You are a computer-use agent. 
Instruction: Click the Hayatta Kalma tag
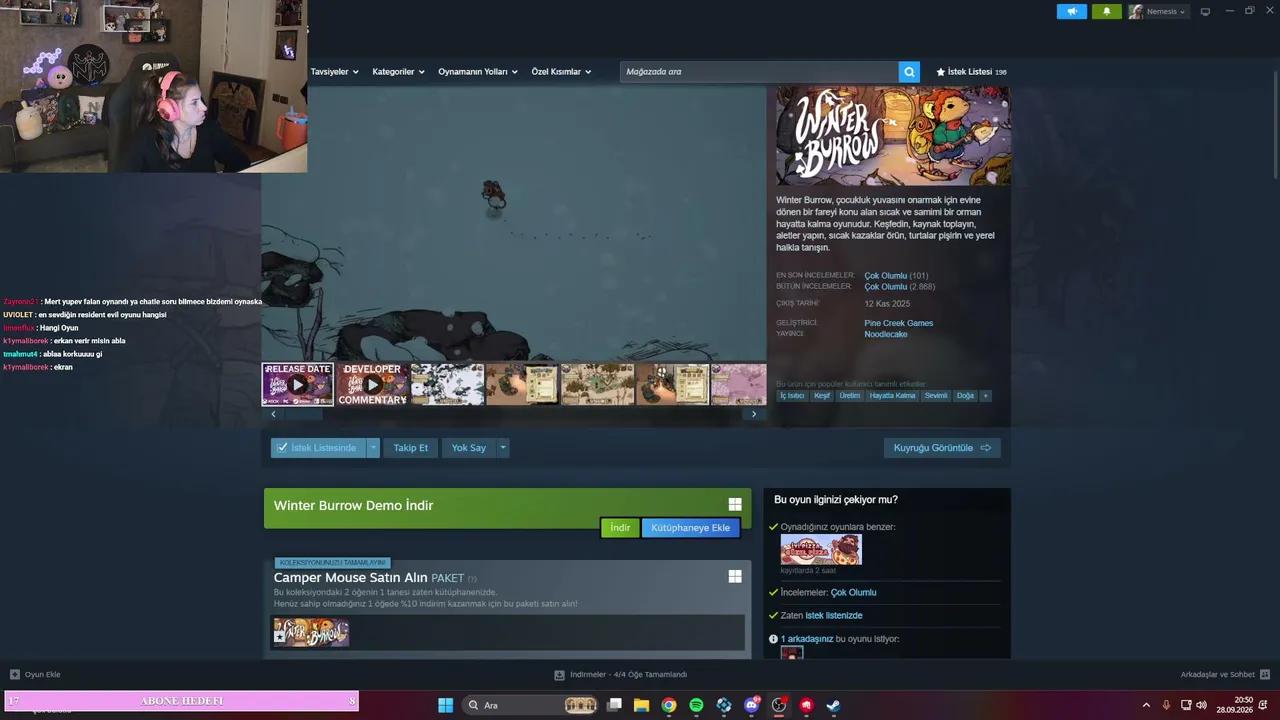point(892,396)
